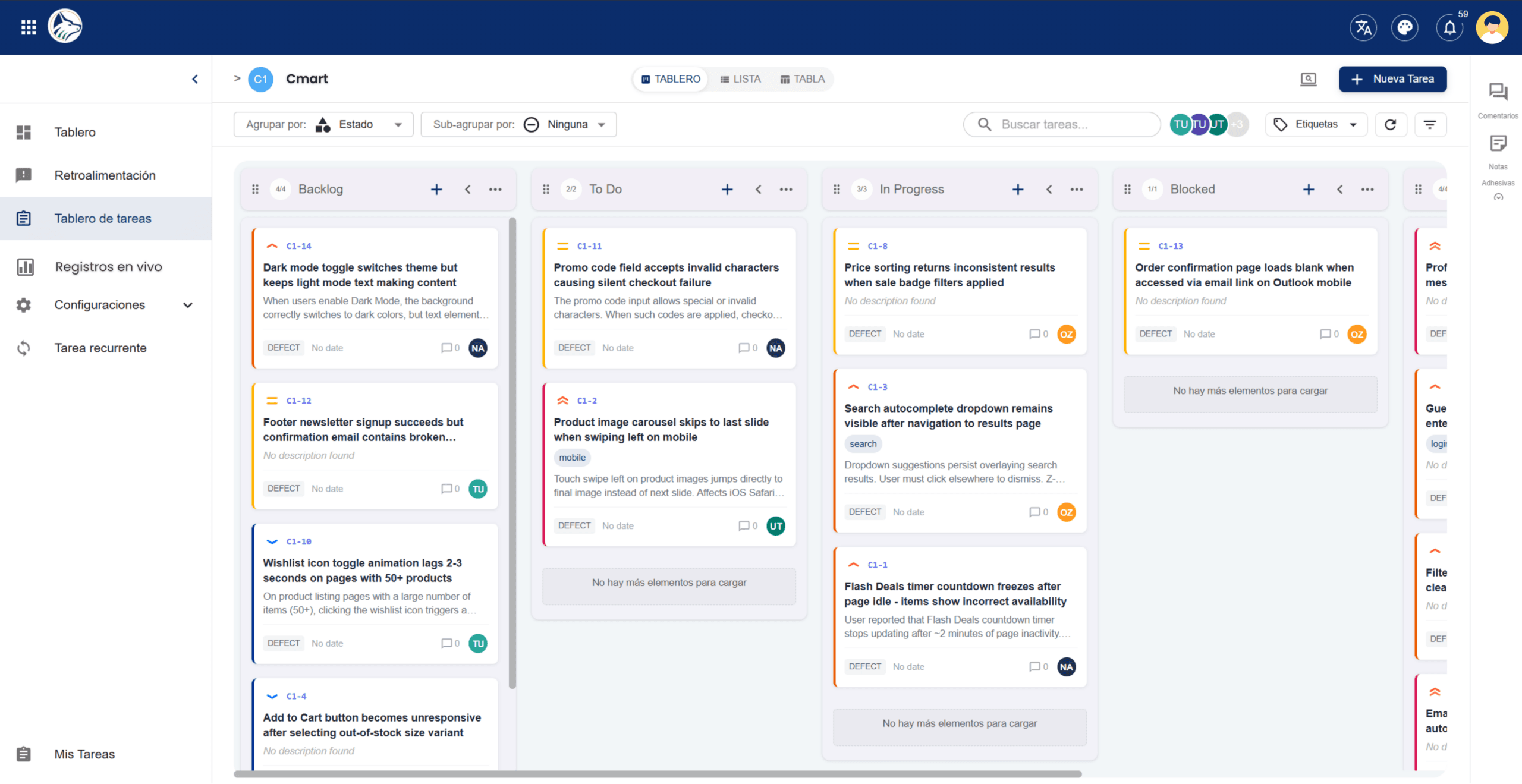
Task: Collapse the To Do column
Action: [758, 189]
